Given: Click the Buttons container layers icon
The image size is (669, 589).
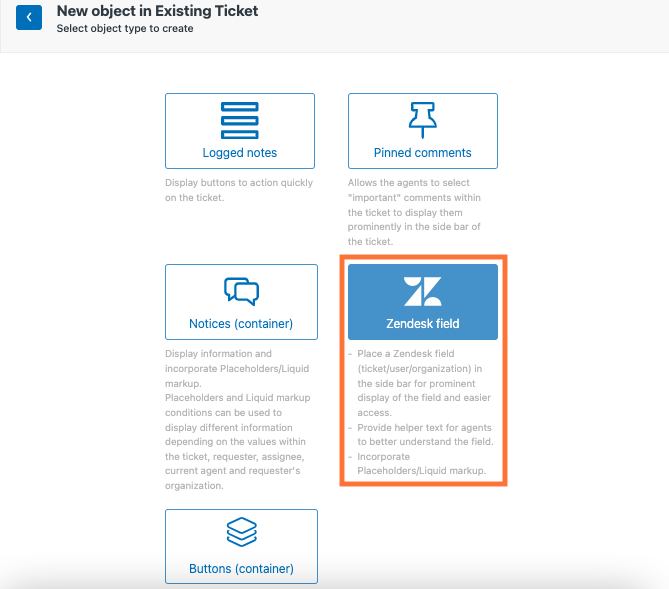Looking at the screenshot, I should 241,532.
